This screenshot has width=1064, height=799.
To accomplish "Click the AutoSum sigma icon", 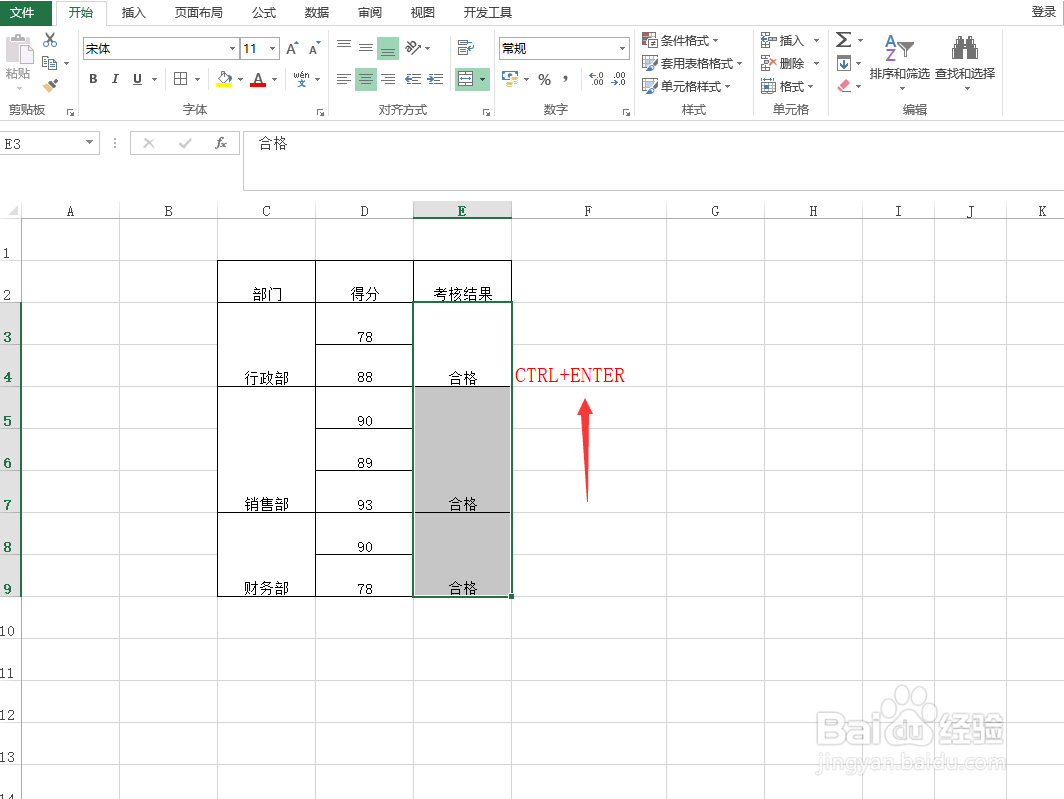I will coord(843,40).
